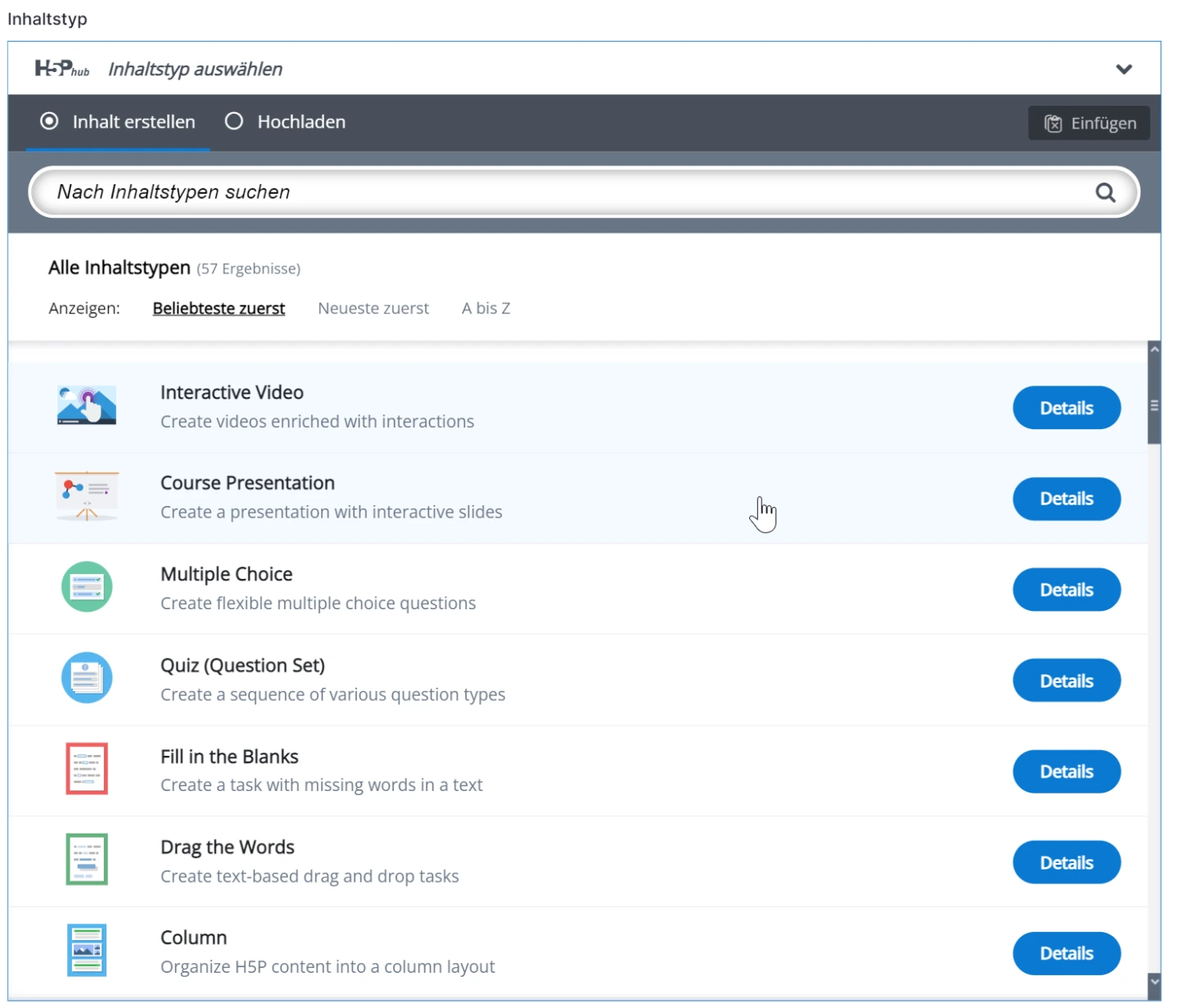Screen dimensions: 1179x1008
Task: Select the Hochladen radio option
Action: click(x=234, y=122)
